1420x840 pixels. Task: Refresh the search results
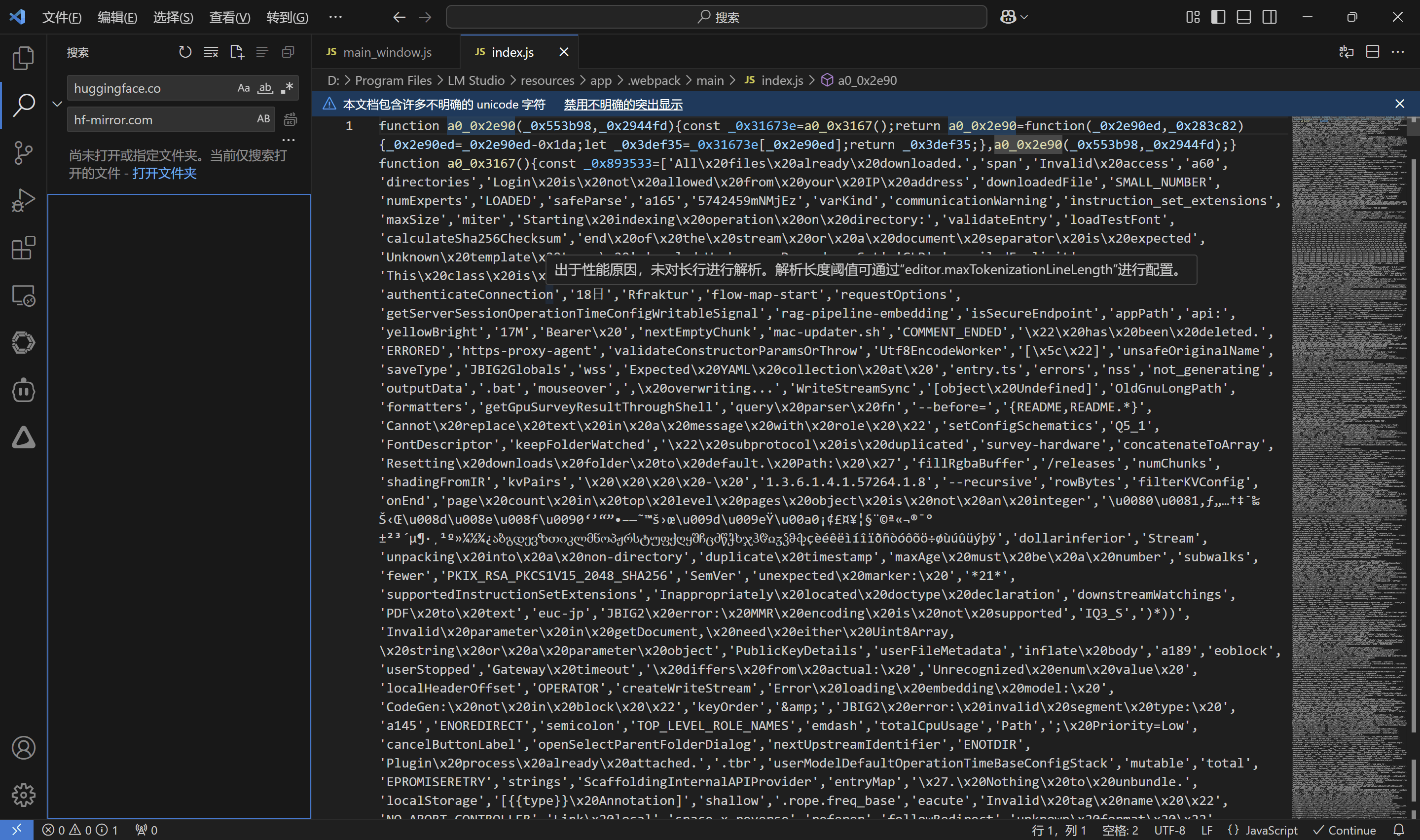tap(185, 52)
